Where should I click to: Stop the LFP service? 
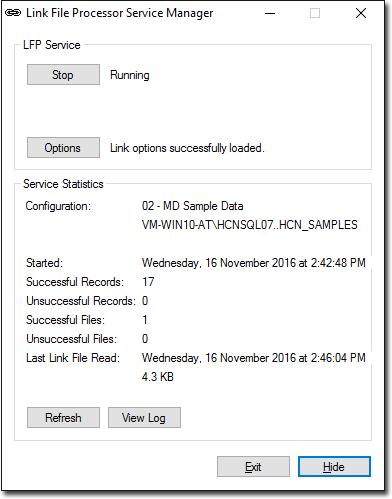coord(63,75)
